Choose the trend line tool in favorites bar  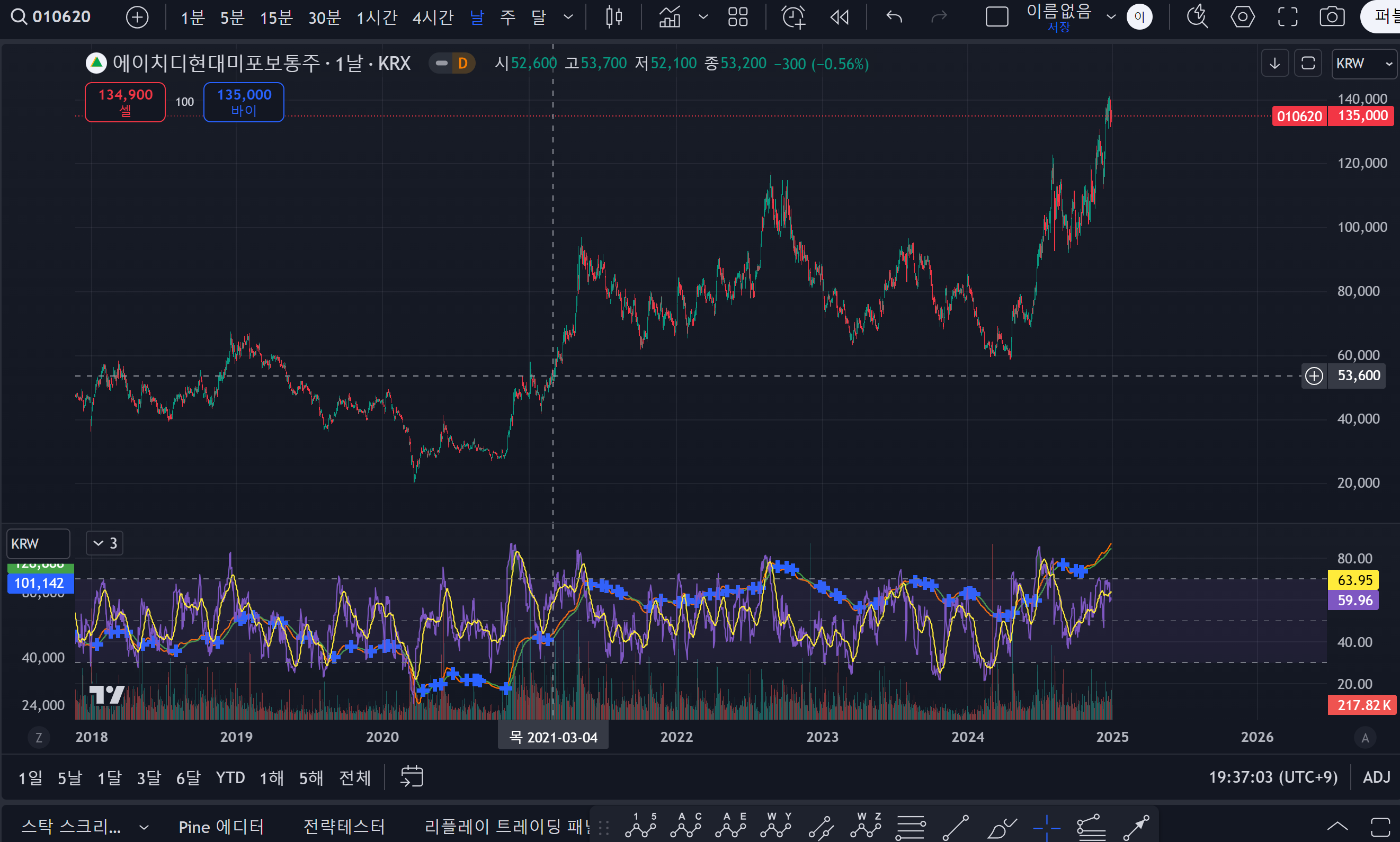click(956, 827)
